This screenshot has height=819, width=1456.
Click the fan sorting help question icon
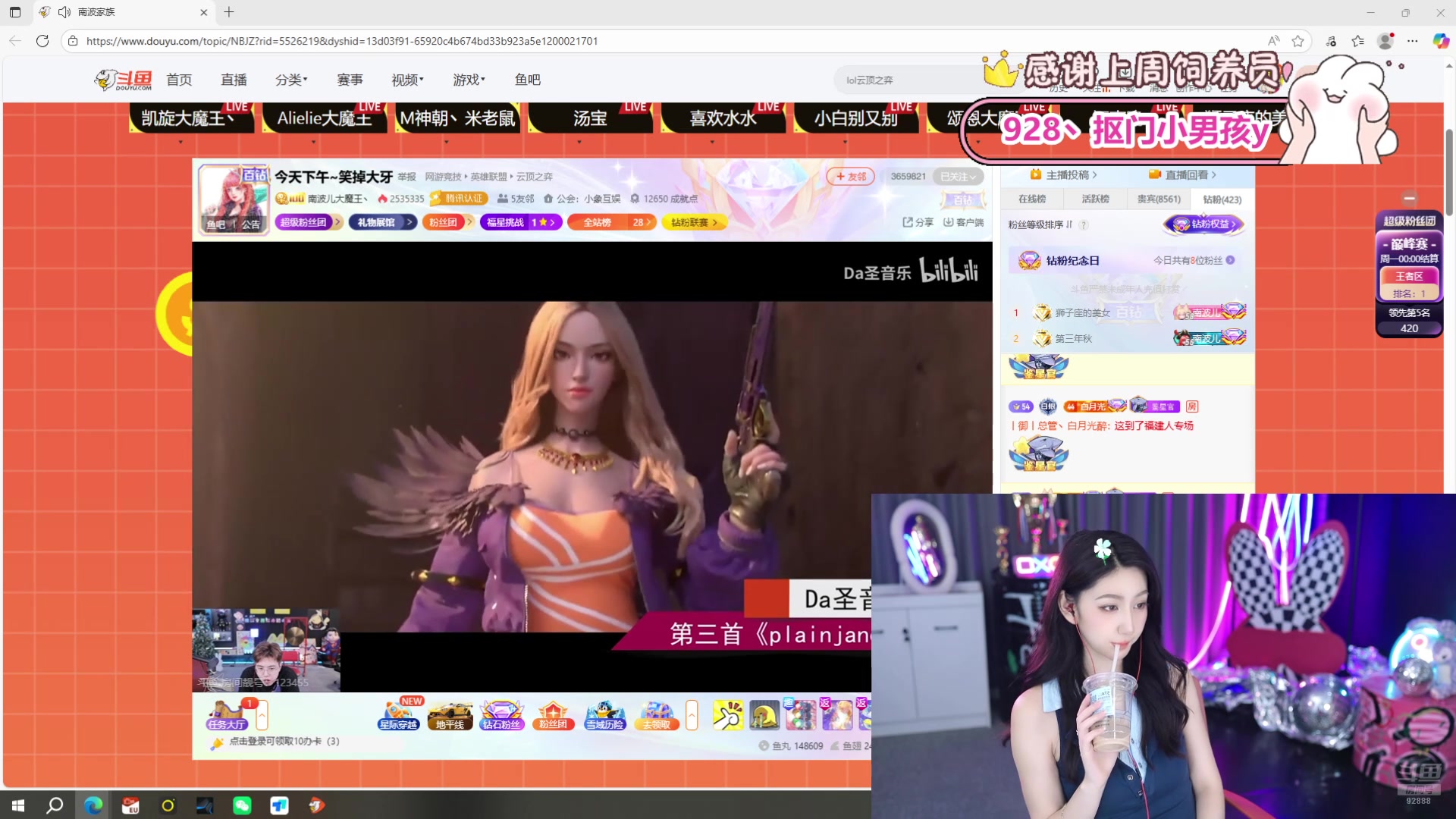pyautogui.click(x=1083, y=225)
